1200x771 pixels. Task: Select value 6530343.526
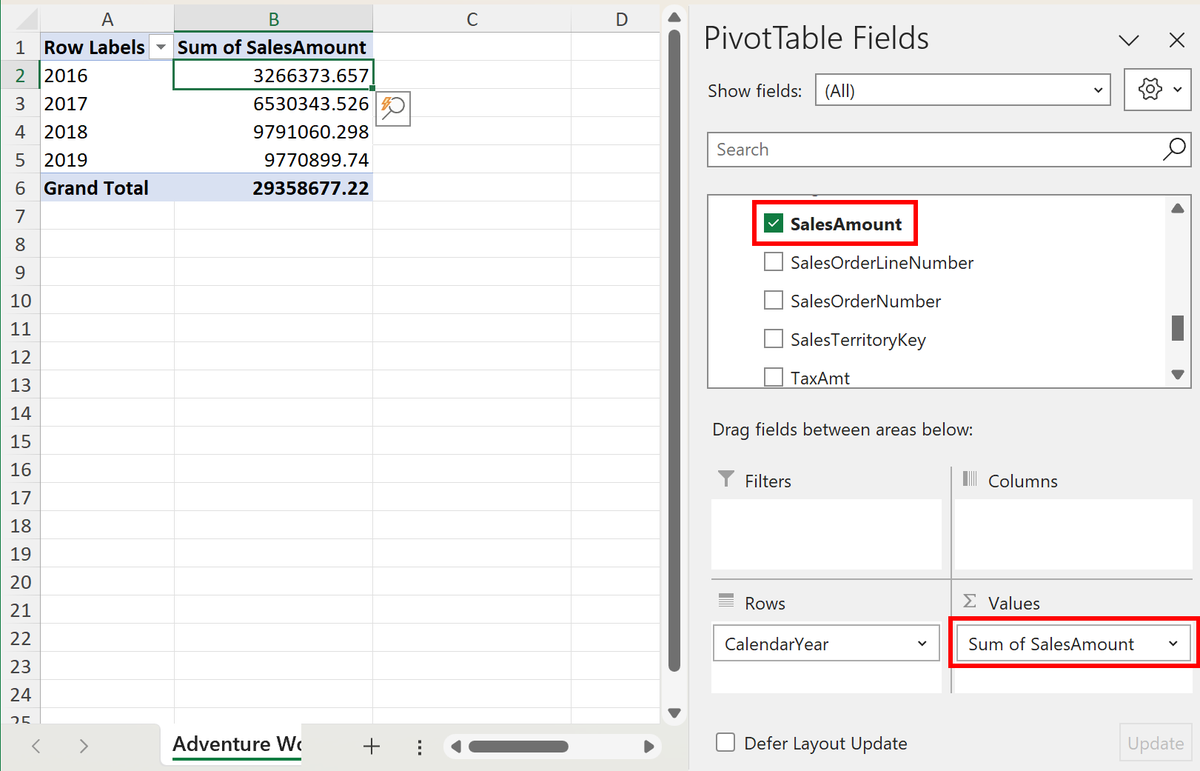[273, 103]
